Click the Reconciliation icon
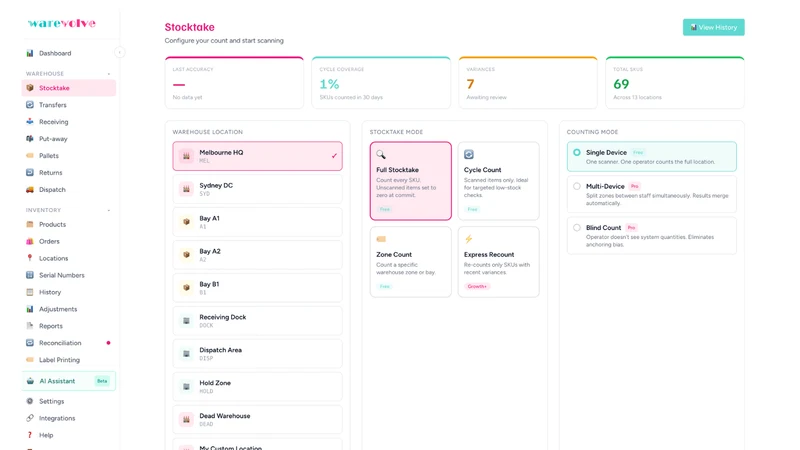The image size is (800, 450). 30,343
